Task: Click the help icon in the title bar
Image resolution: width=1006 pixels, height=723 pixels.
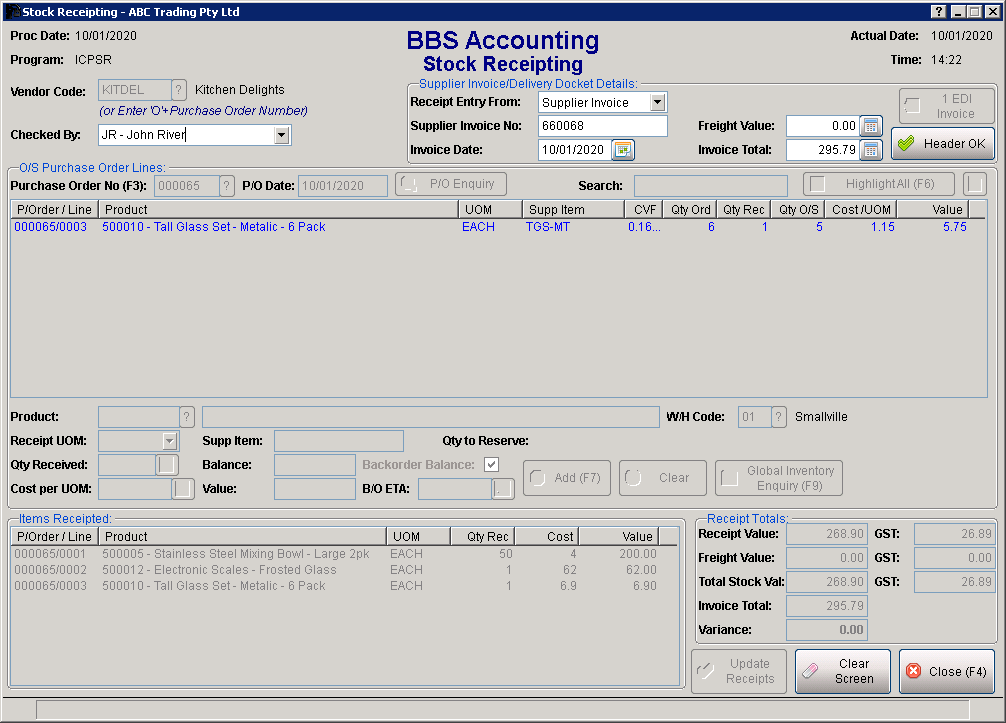Action: tap(939, 12)
